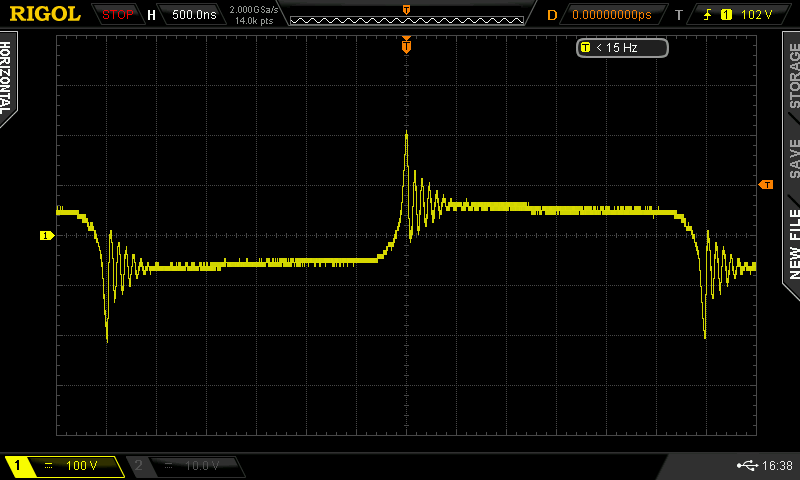The image size is (800, 480).
Task: Click the waveform memory overview bar
Action: (x=405, y=15)
